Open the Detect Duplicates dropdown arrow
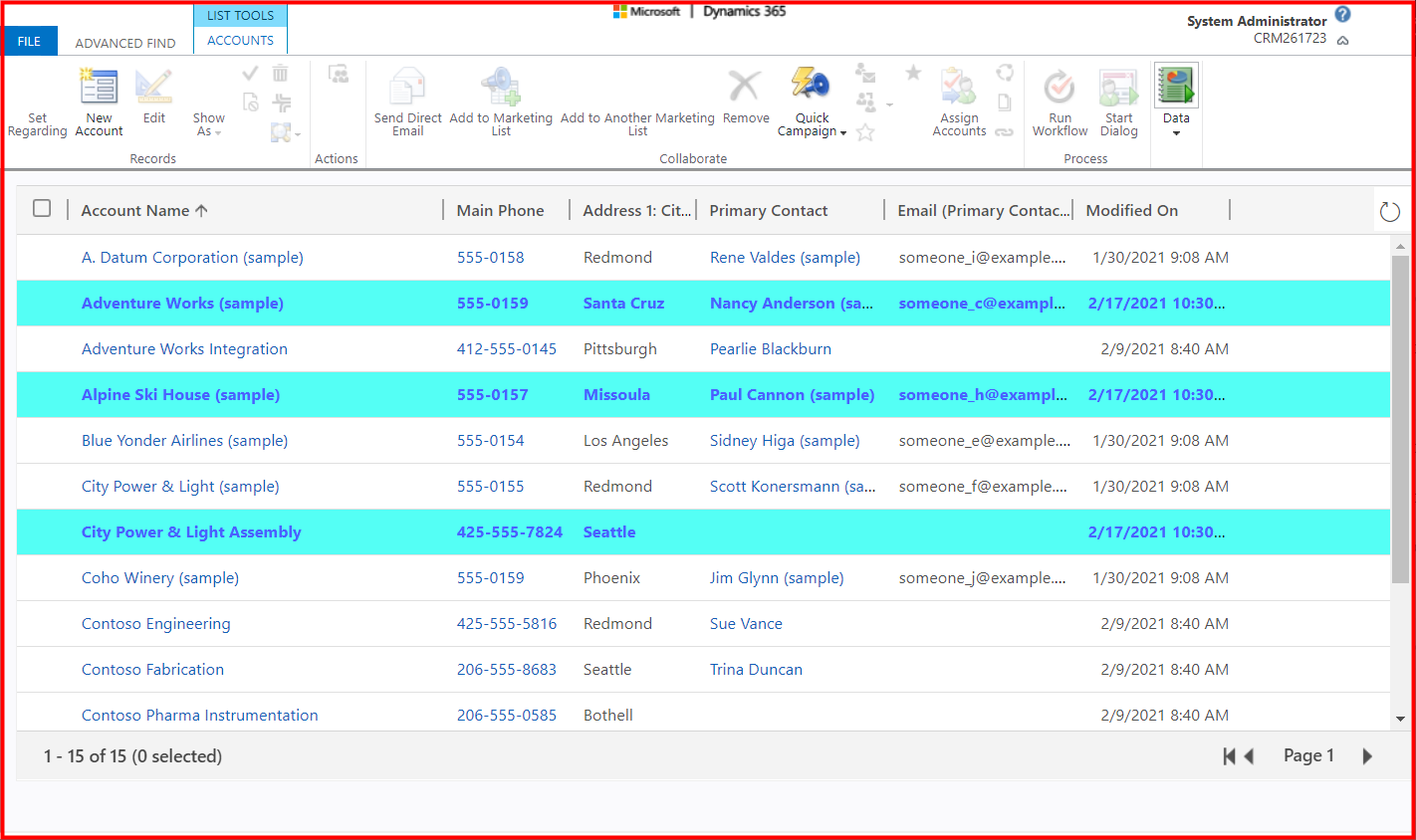1416x840 pixels. 298,134
